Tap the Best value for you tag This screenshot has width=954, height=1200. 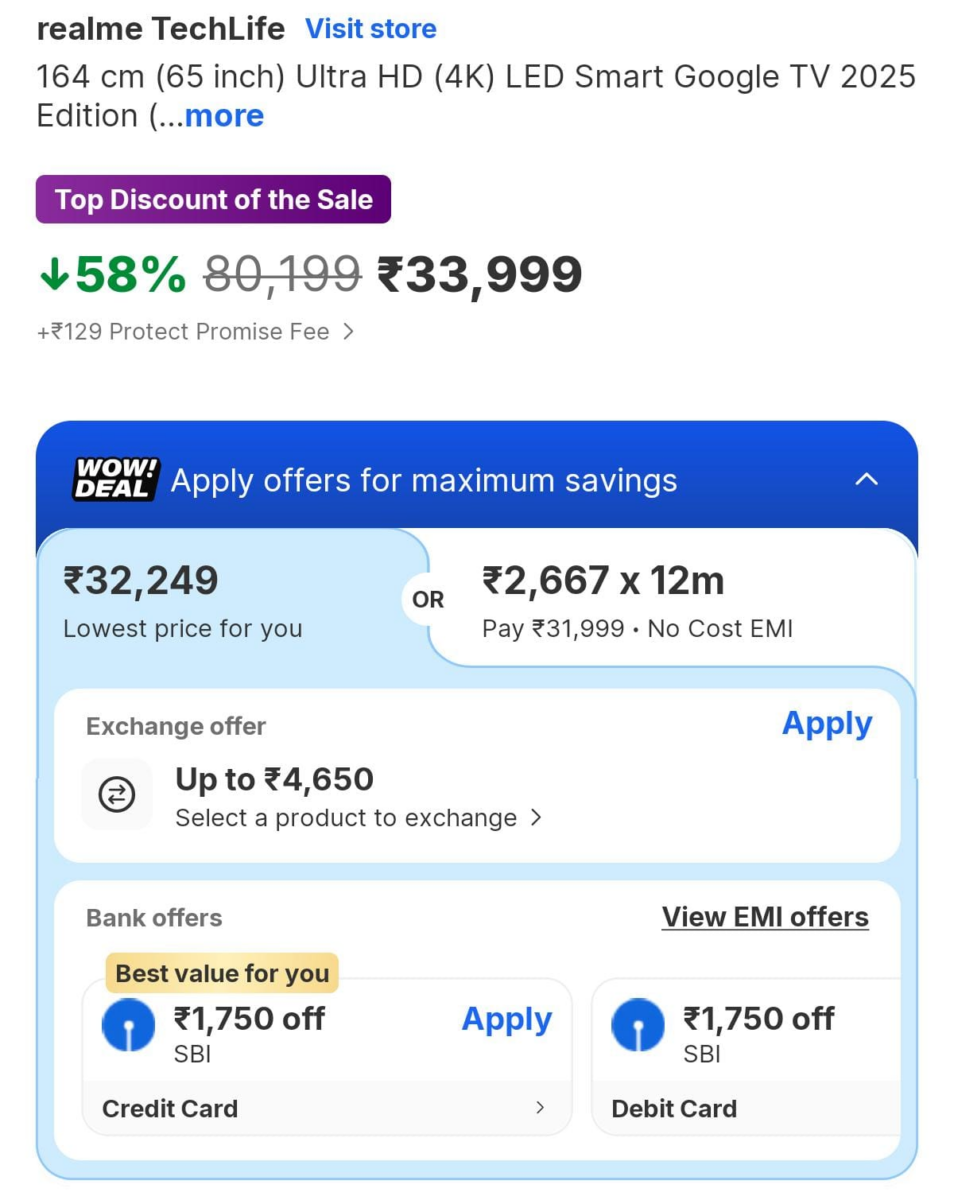pyautogui.click(x=222, y=973)
